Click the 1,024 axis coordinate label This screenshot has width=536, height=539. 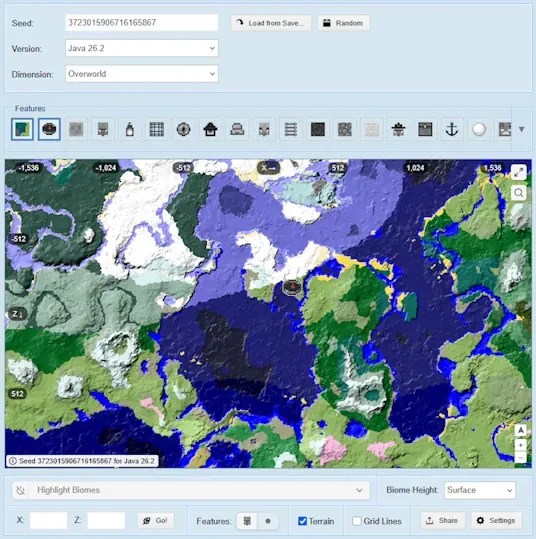pos(415,168)
